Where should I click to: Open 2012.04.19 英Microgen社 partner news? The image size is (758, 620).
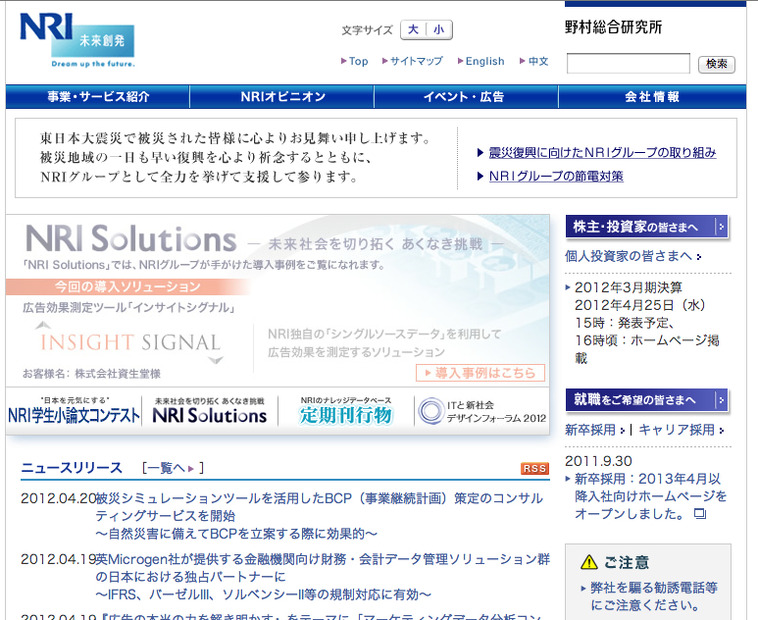pos(322,577)
